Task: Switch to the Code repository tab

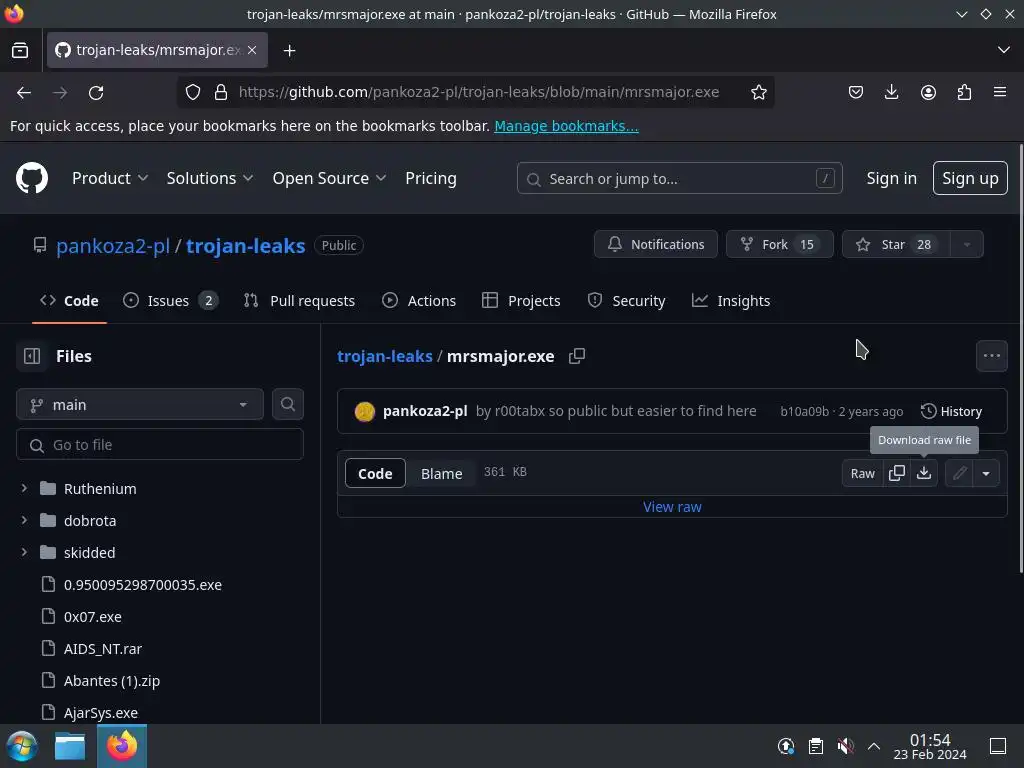Action: (69, 300)
